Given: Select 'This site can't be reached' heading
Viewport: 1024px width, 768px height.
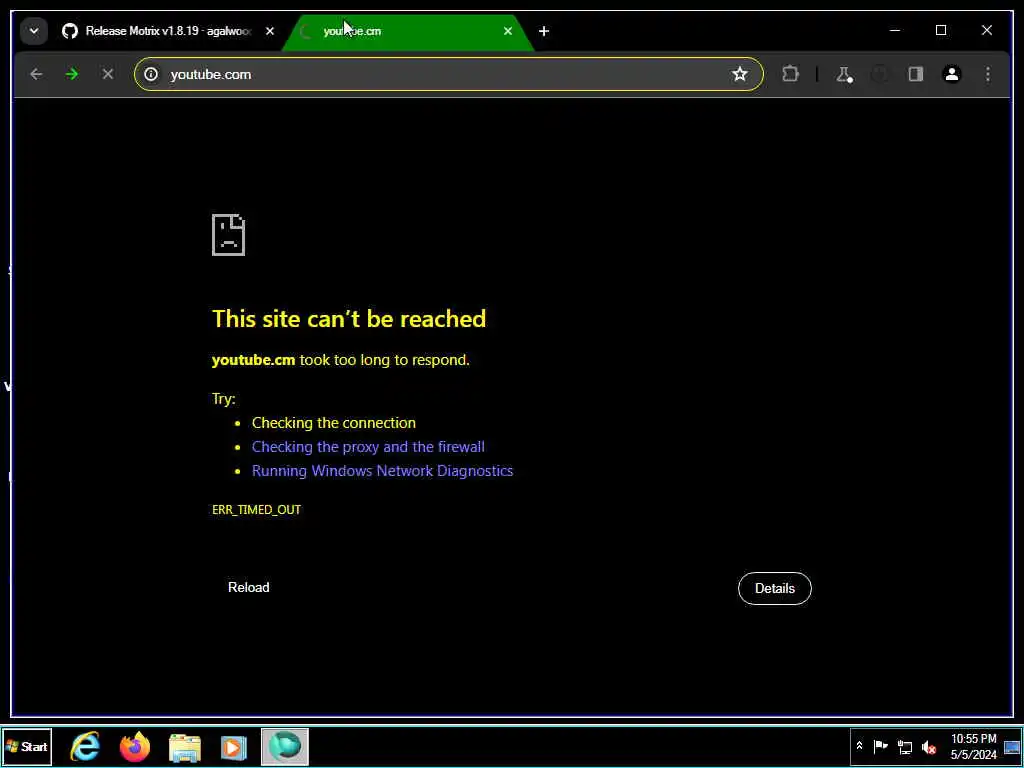Looking at the screenshot, I should 349,319.
